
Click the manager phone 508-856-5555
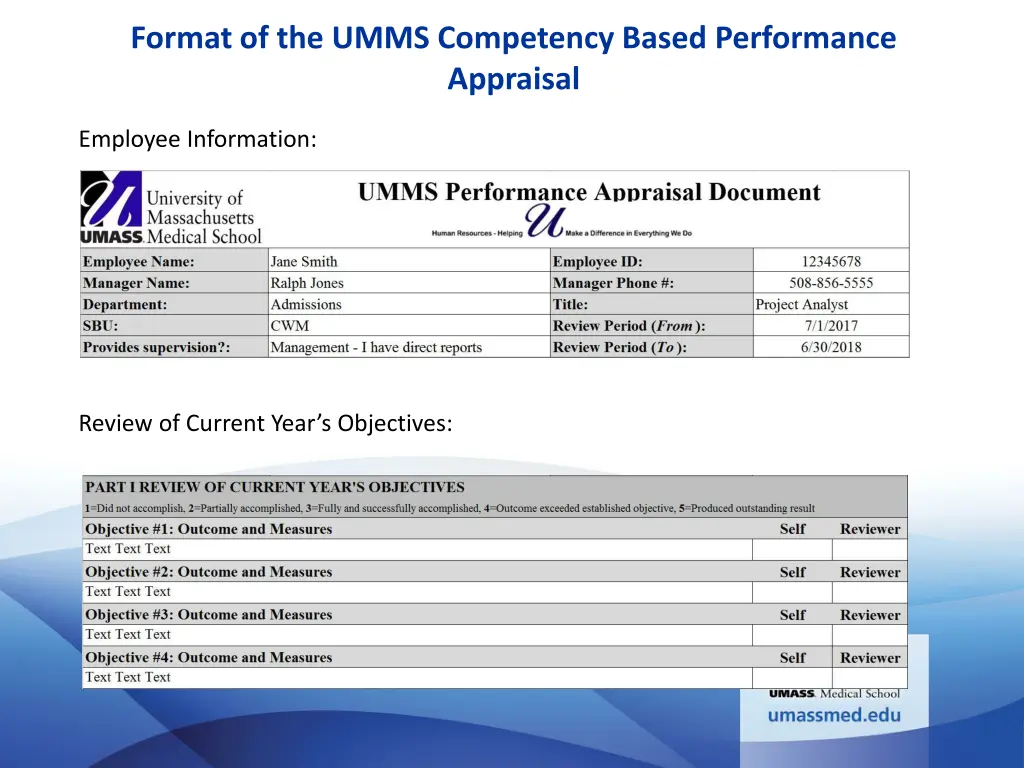831,283
